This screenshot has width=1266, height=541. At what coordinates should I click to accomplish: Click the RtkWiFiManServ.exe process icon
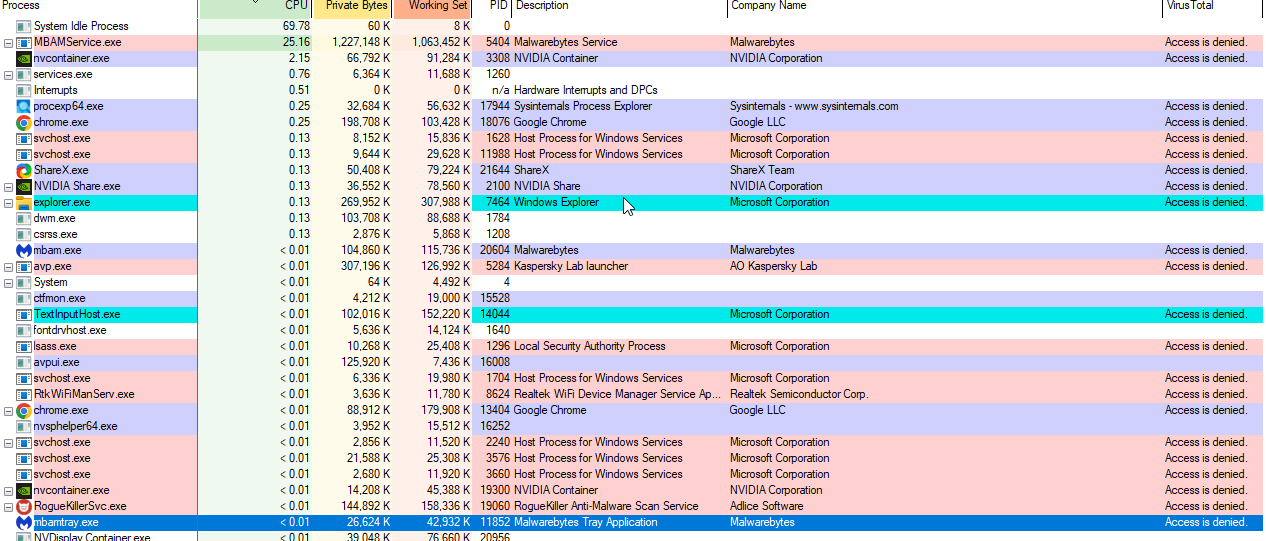(x=24, y=394)
